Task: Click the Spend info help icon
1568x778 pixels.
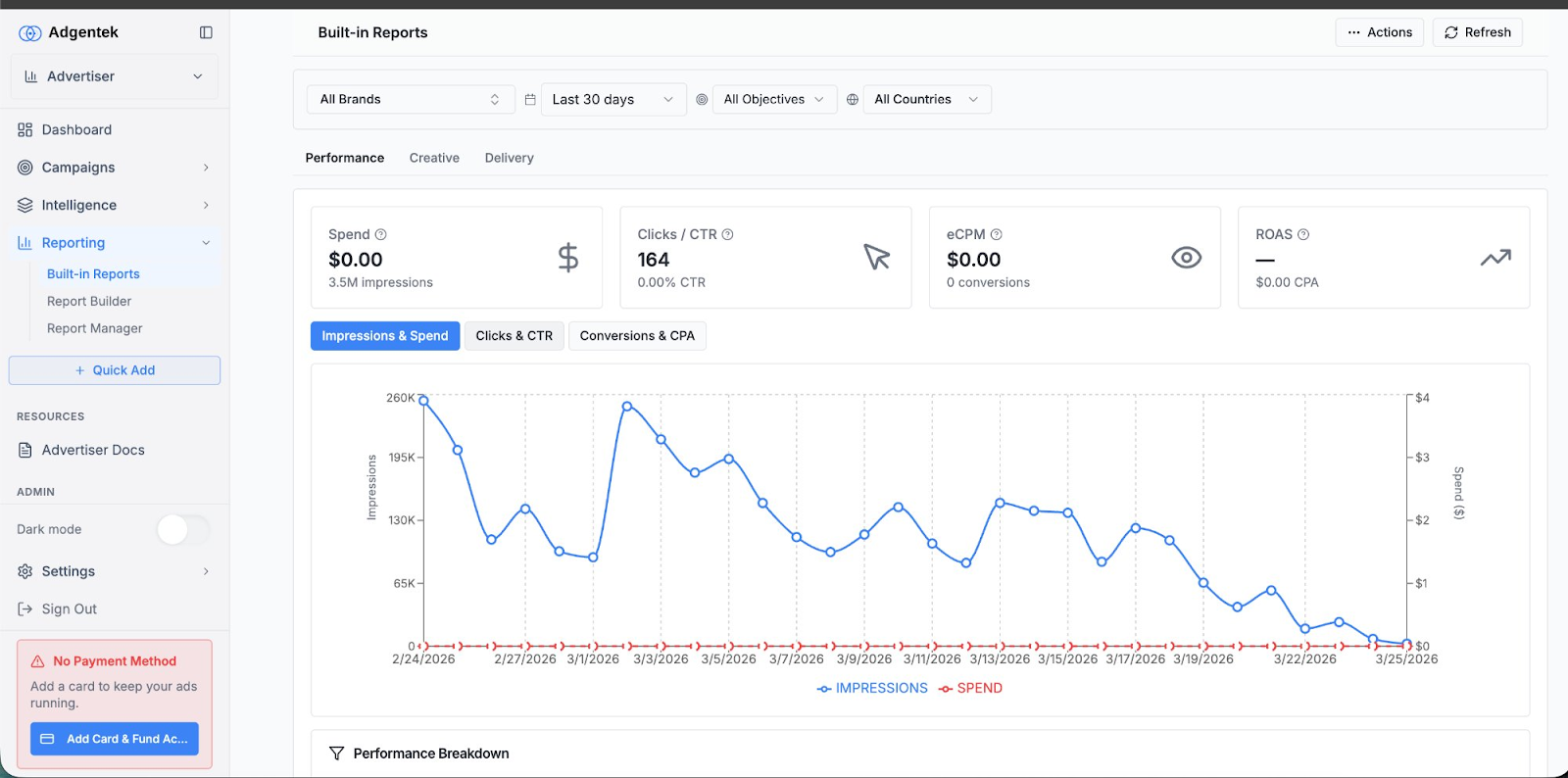Action: (381, 234)
